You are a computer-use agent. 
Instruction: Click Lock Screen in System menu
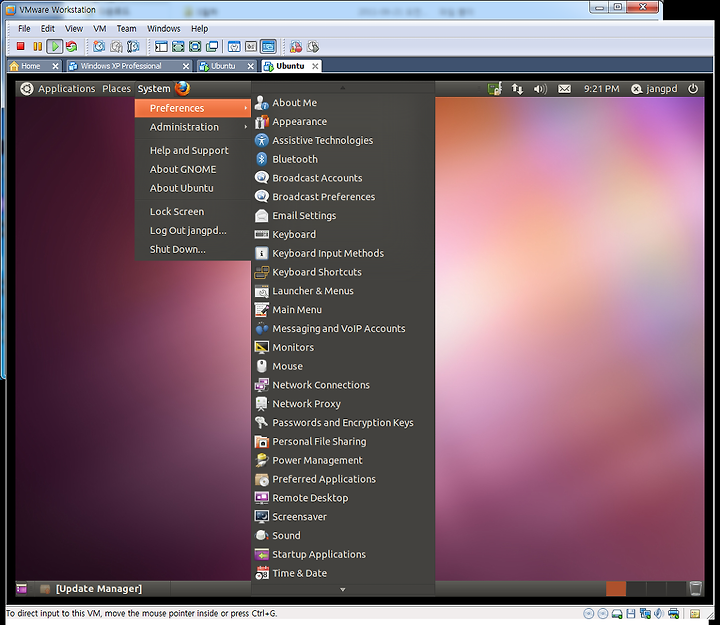(x=193, y=212)
